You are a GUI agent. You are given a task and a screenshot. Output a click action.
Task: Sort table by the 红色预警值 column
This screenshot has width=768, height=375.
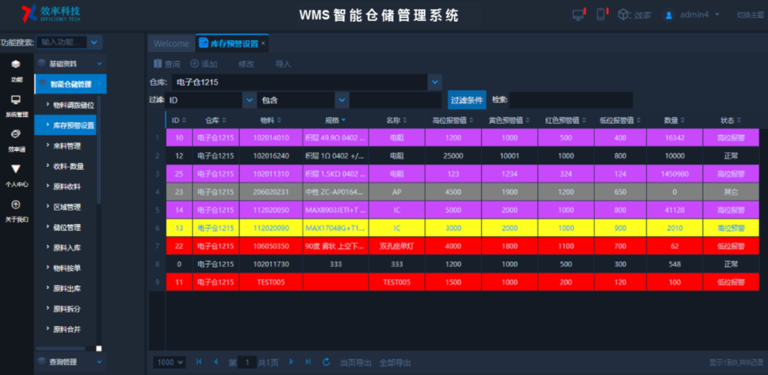tap(566, 120)
